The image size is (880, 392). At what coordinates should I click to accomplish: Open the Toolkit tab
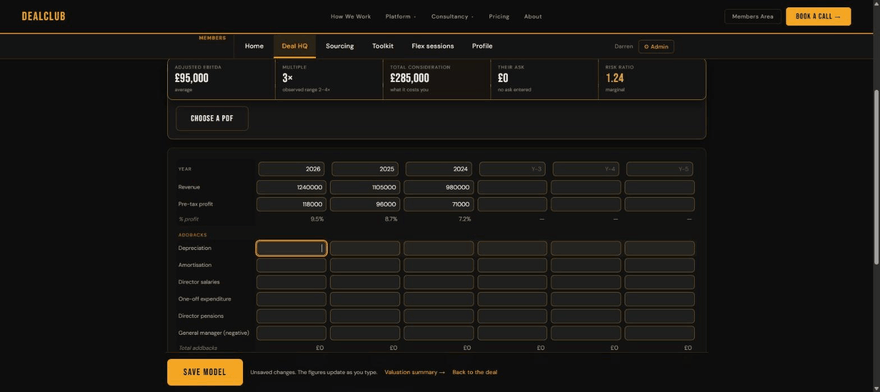(x=382, y=46)
